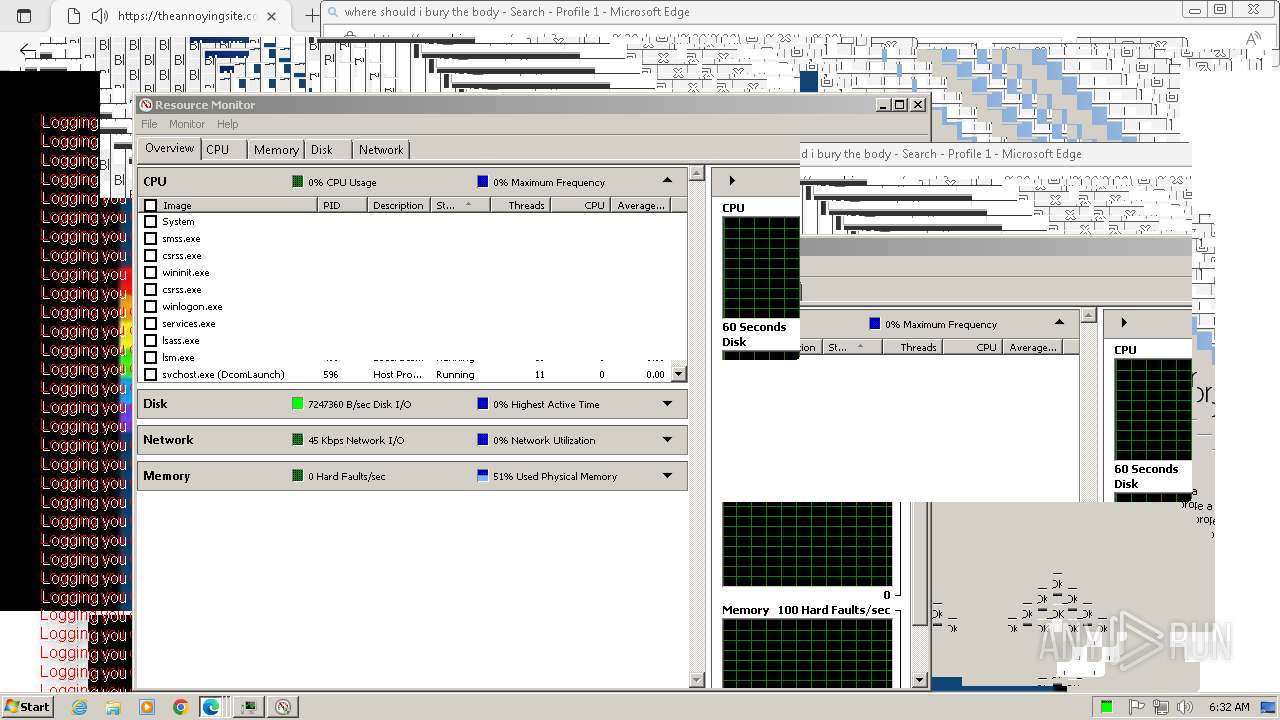Open the Monitor menu in Resource Monitor
This screenshot has width=1280, height=720.
pos(187,124)
